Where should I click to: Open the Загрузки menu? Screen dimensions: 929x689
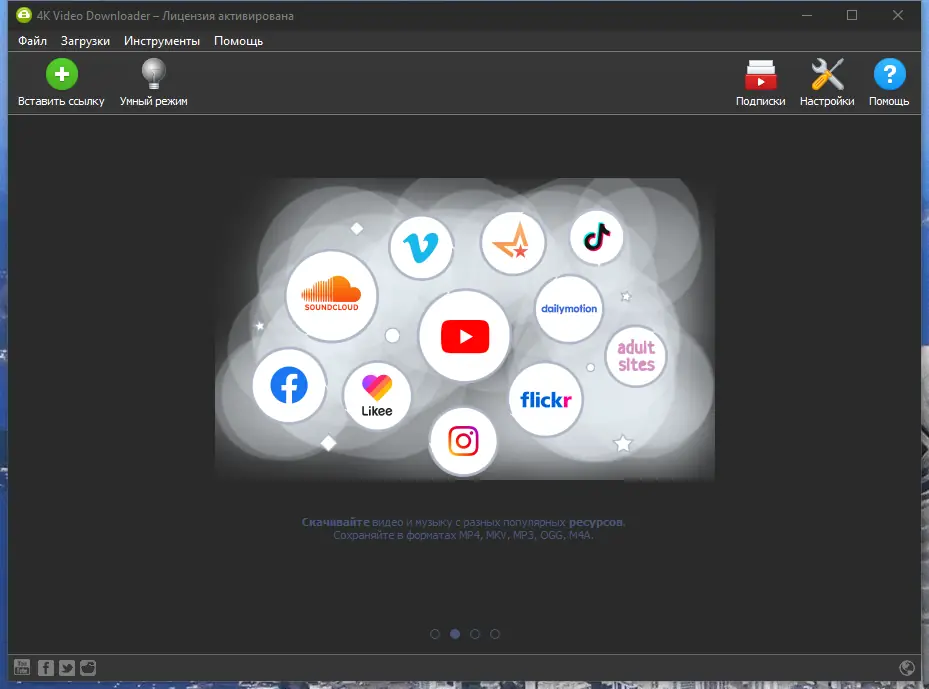pos(84,41)
